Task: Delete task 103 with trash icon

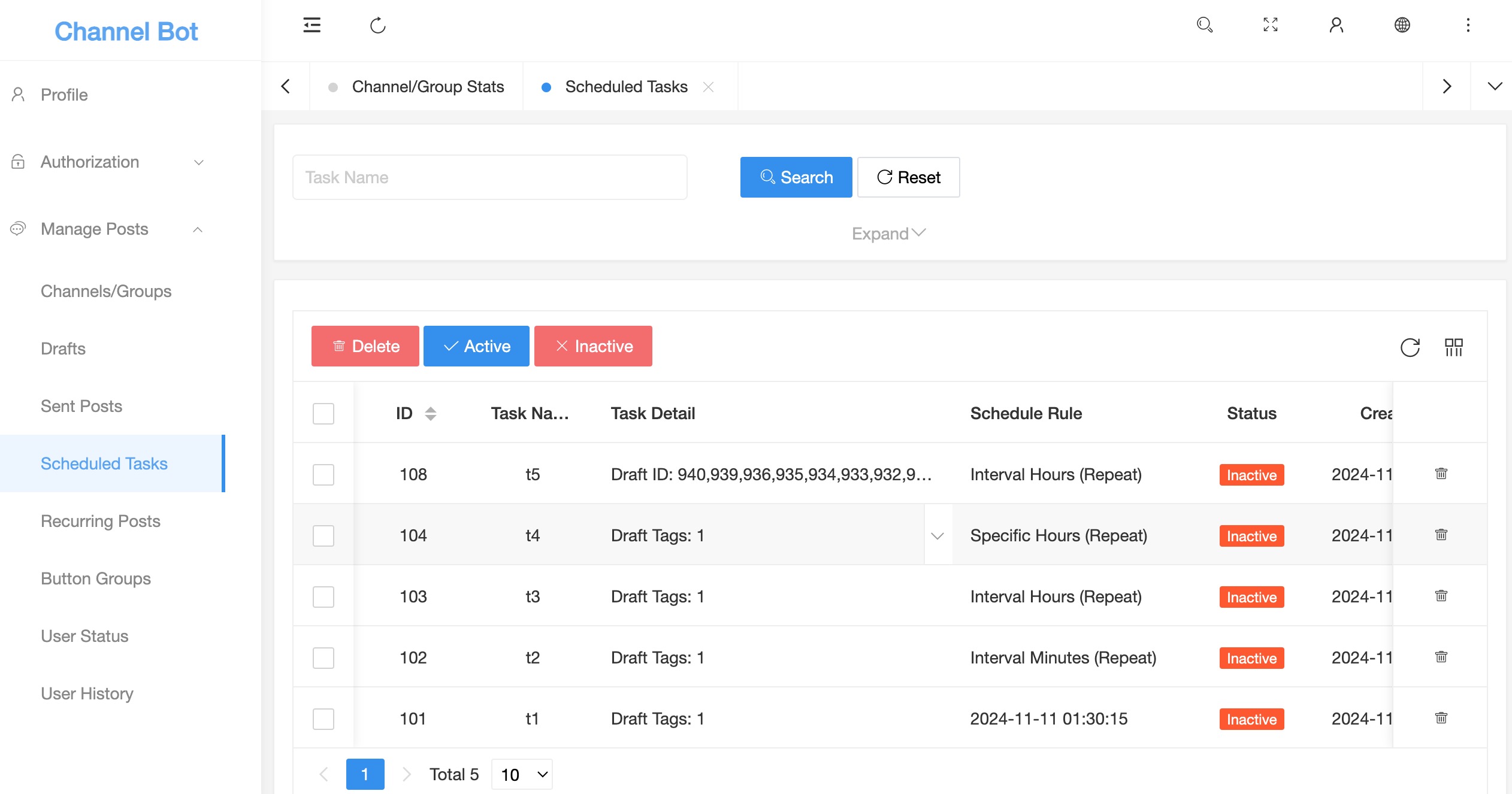Action: (x=1441, y=596)
